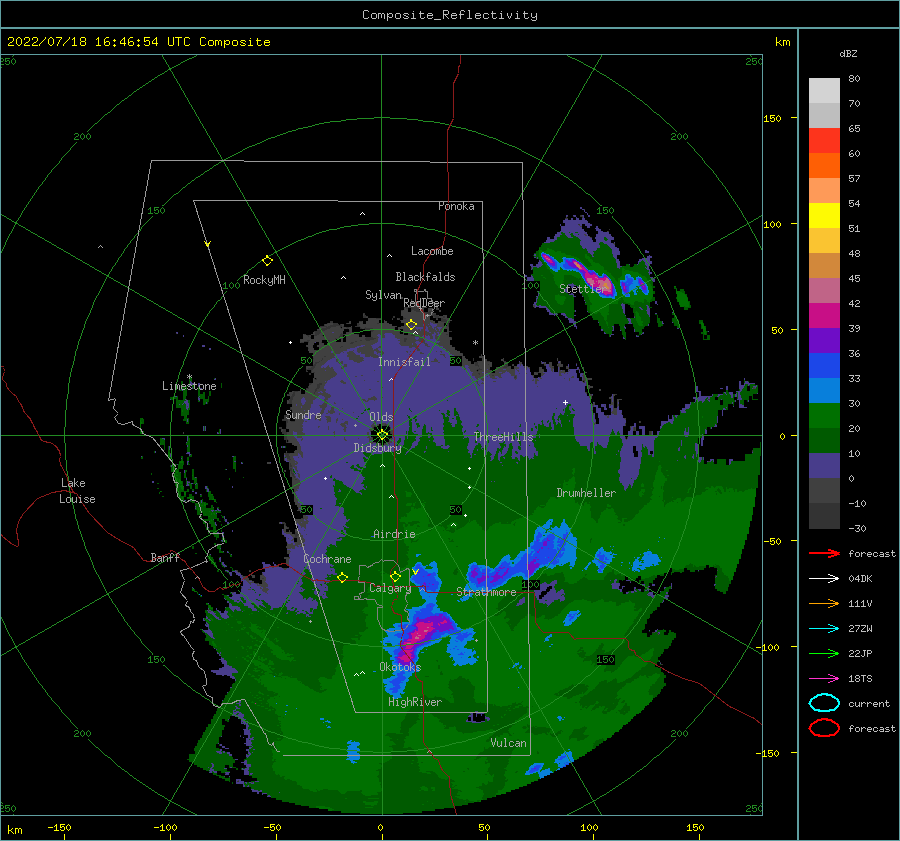Click the yellow diamond marker above RockyMH

267,261
